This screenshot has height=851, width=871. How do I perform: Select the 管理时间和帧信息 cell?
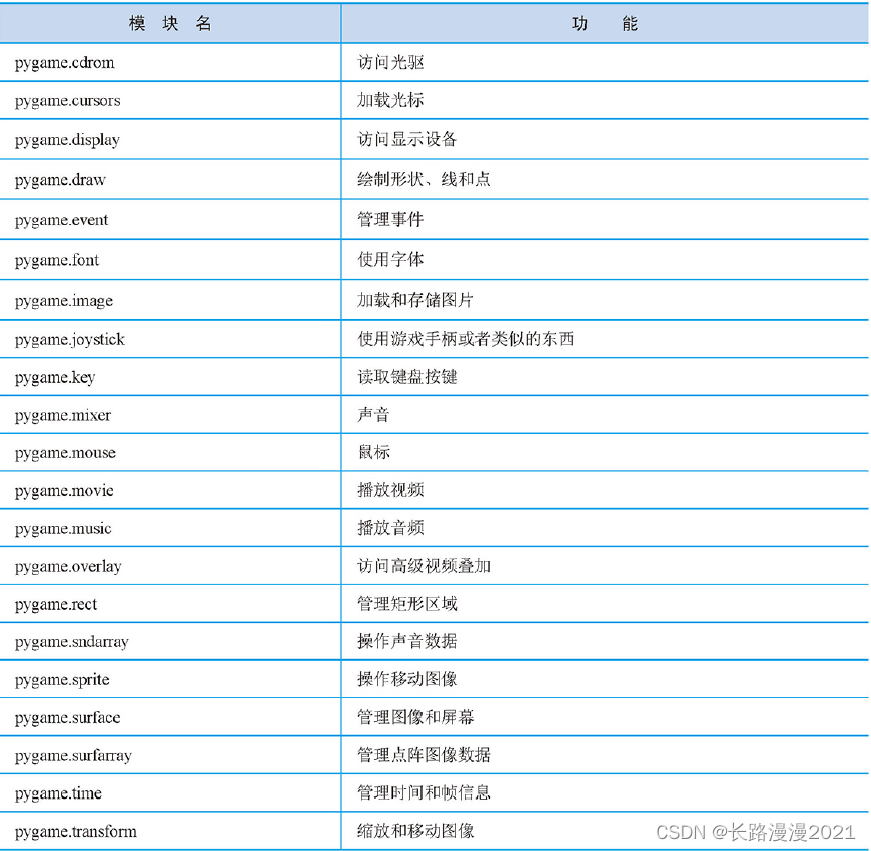tap(424, 793)
